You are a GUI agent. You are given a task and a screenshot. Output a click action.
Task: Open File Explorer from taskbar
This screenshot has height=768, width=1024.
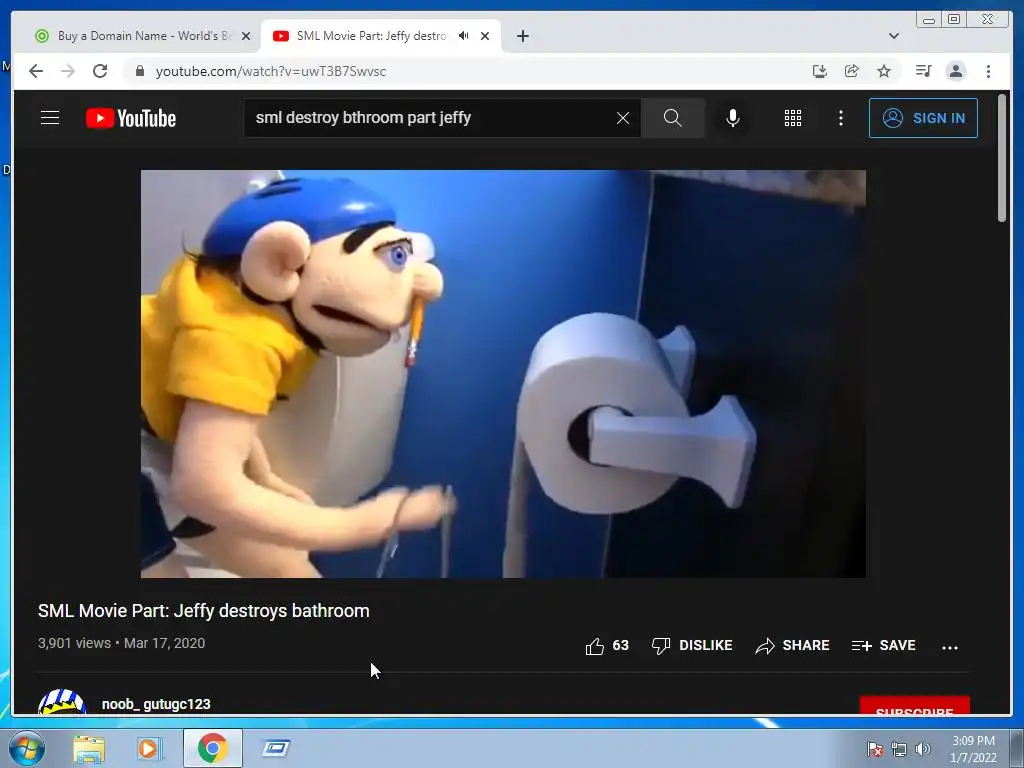point(89,748)
